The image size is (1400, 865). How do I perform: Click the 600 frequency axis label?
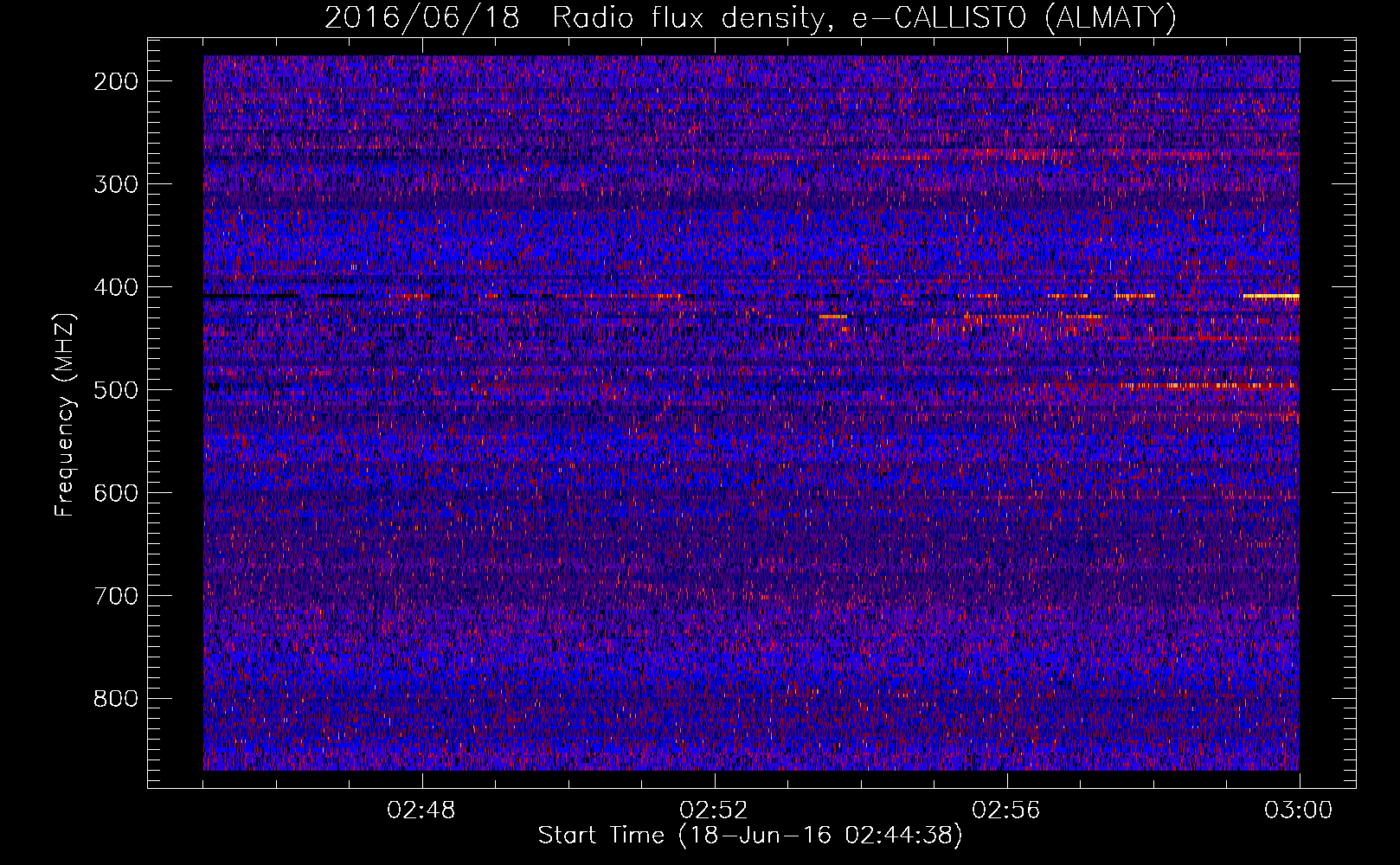pyautogui.click(x=115, y=493)
